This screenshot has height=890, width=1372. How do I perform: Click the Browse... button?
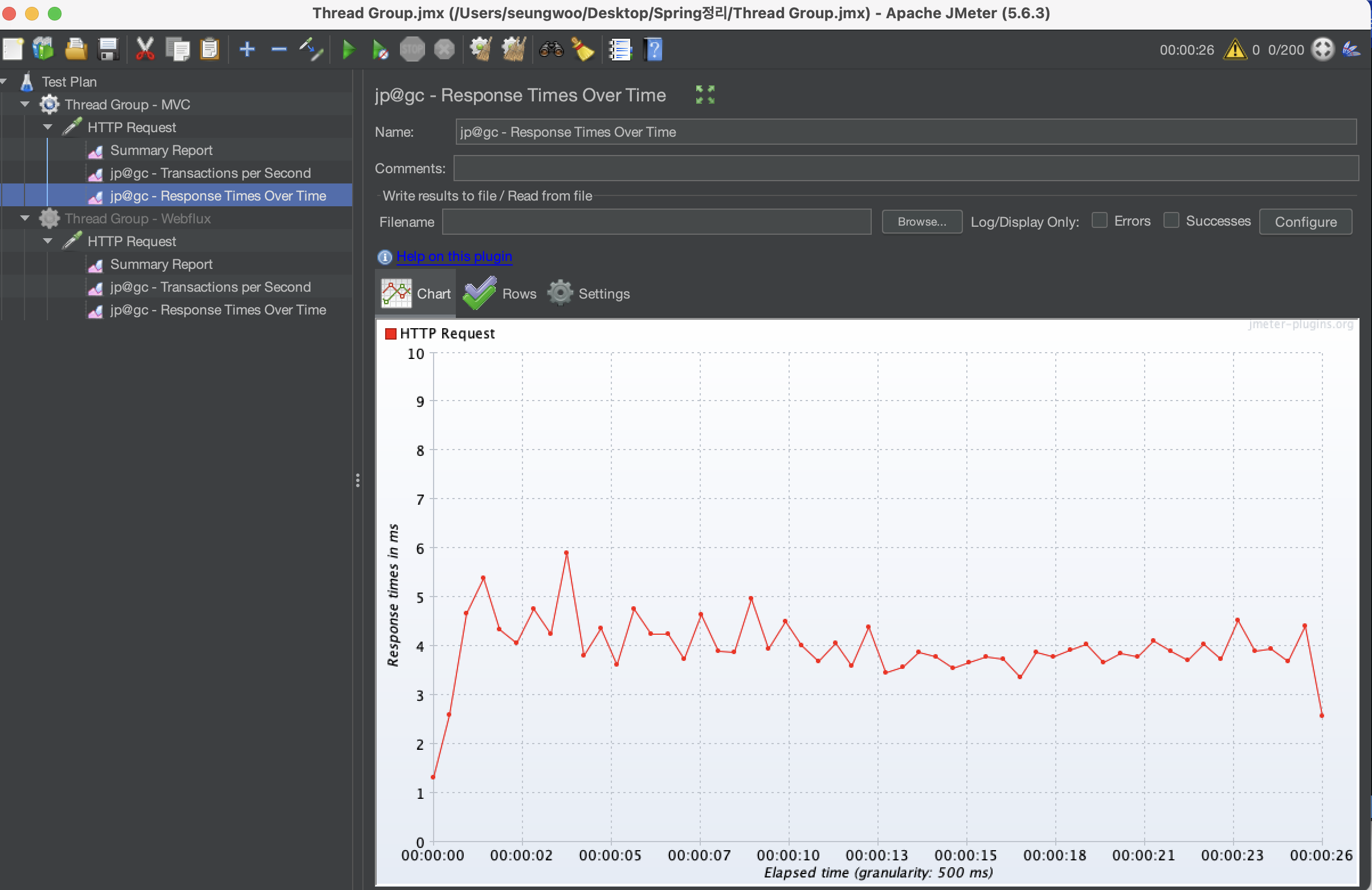tap(921, 222)
